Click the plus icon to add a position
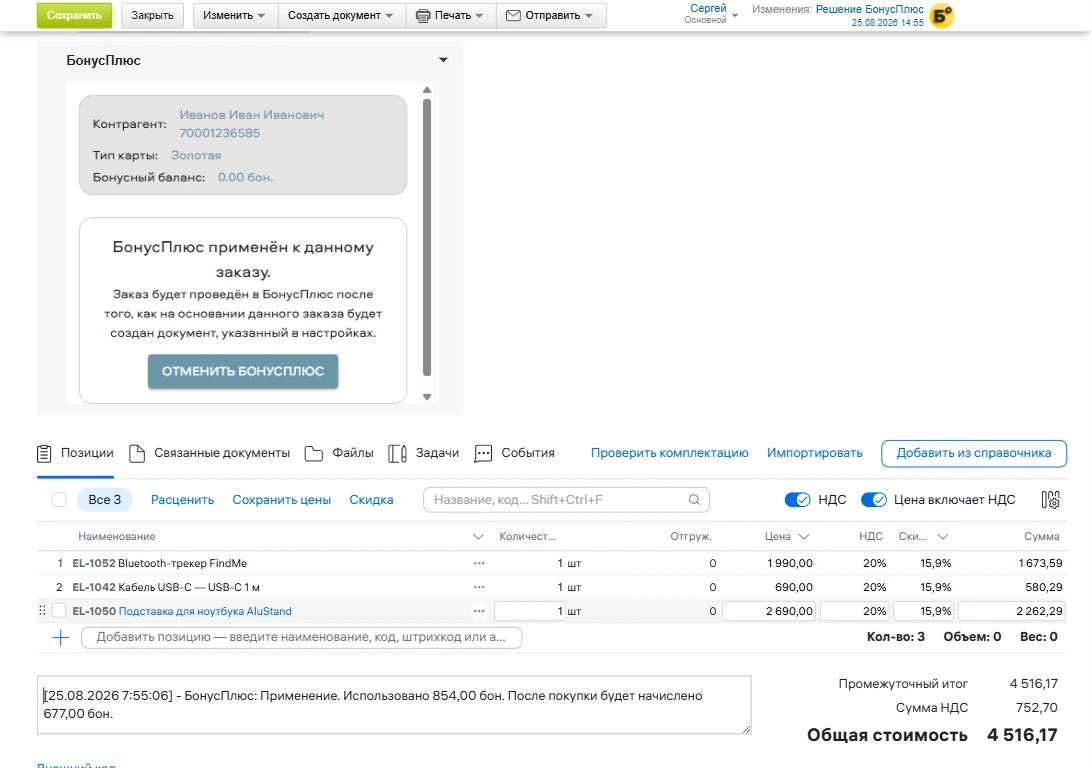This screenshot has height=768, width=1092. click(61, 637)
